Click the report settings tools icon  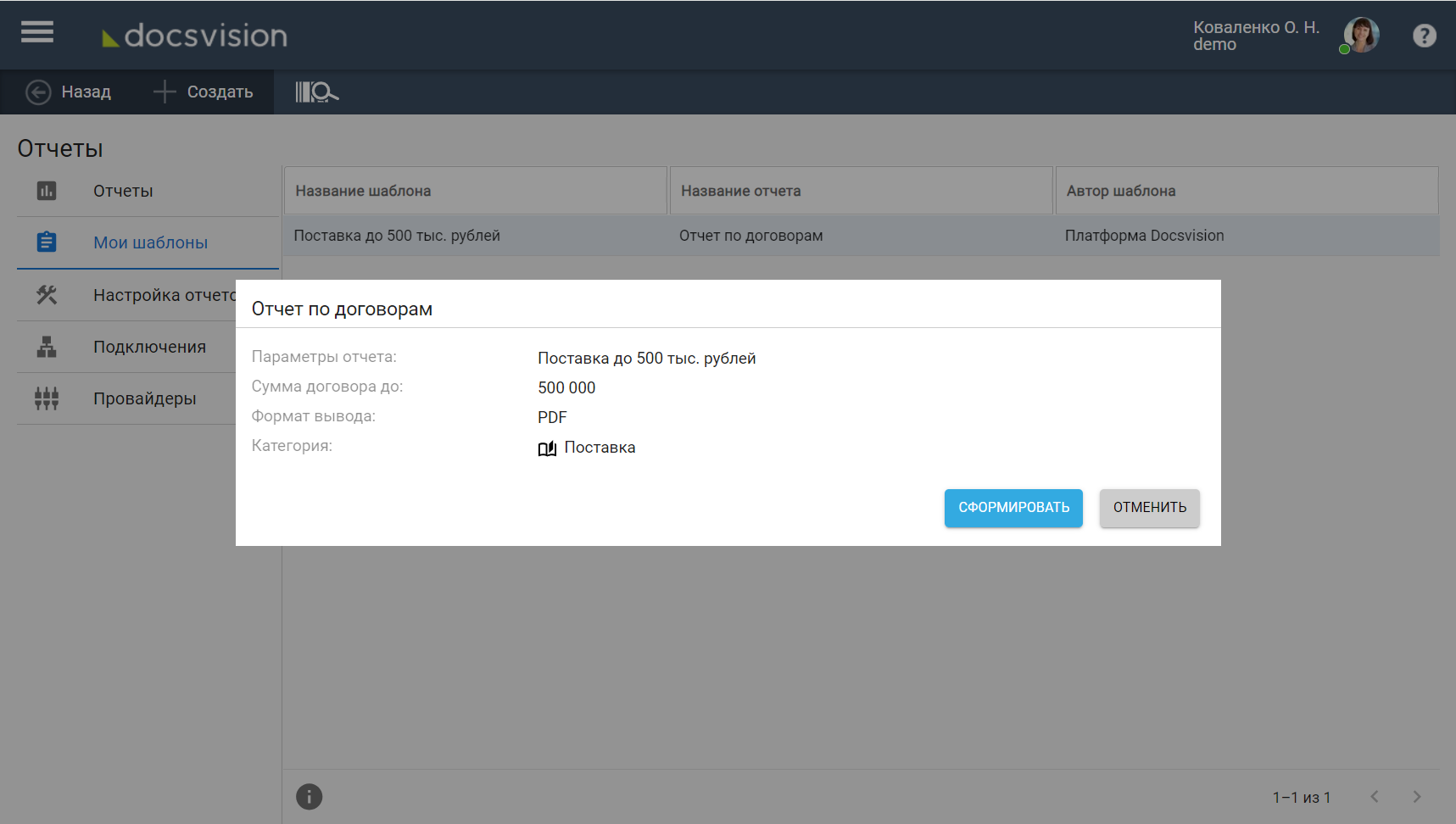coord(47,295)
